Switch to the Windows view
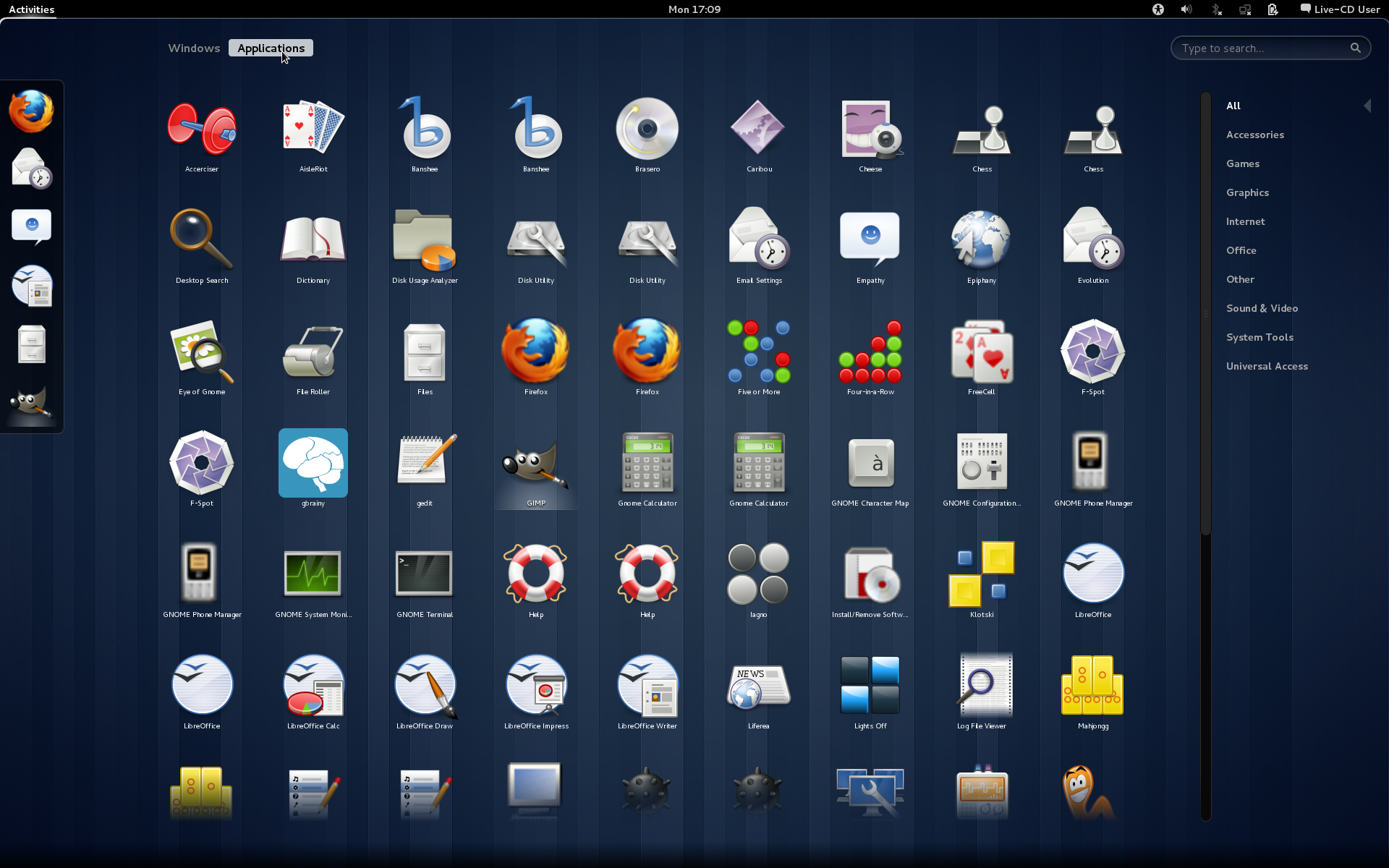The image size is (1389, 868). (194, 48)
